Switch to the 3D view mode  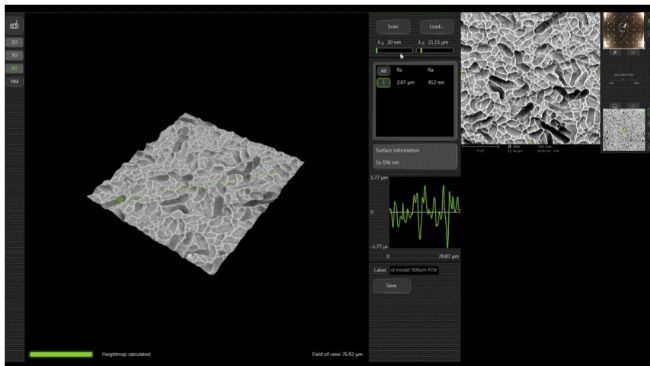(15, 55)
